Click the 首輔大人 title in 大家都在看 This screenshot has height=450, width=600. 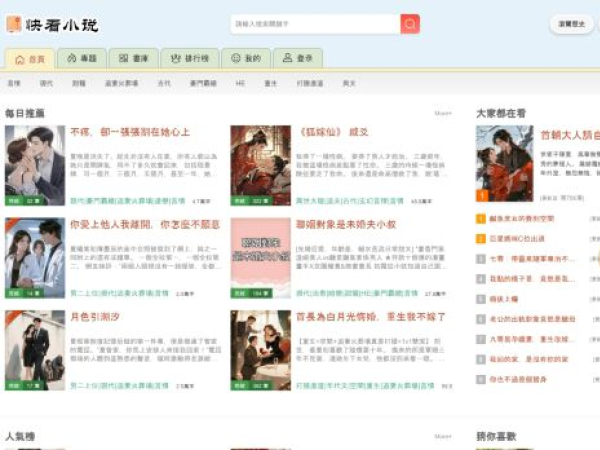(570, 135)
